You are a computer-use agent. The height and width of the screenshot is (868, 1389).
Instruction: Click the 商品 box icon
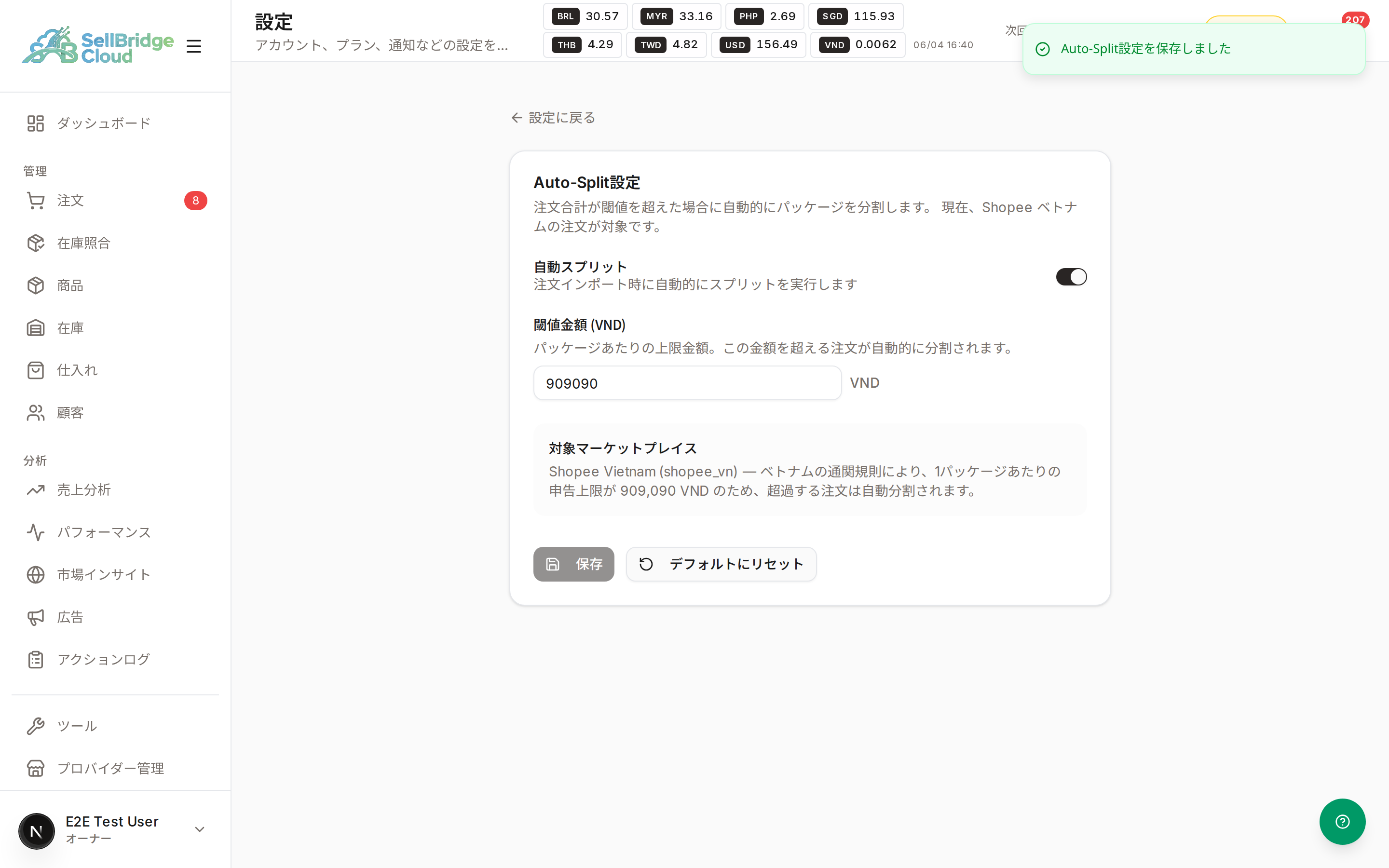click(36, 285)
